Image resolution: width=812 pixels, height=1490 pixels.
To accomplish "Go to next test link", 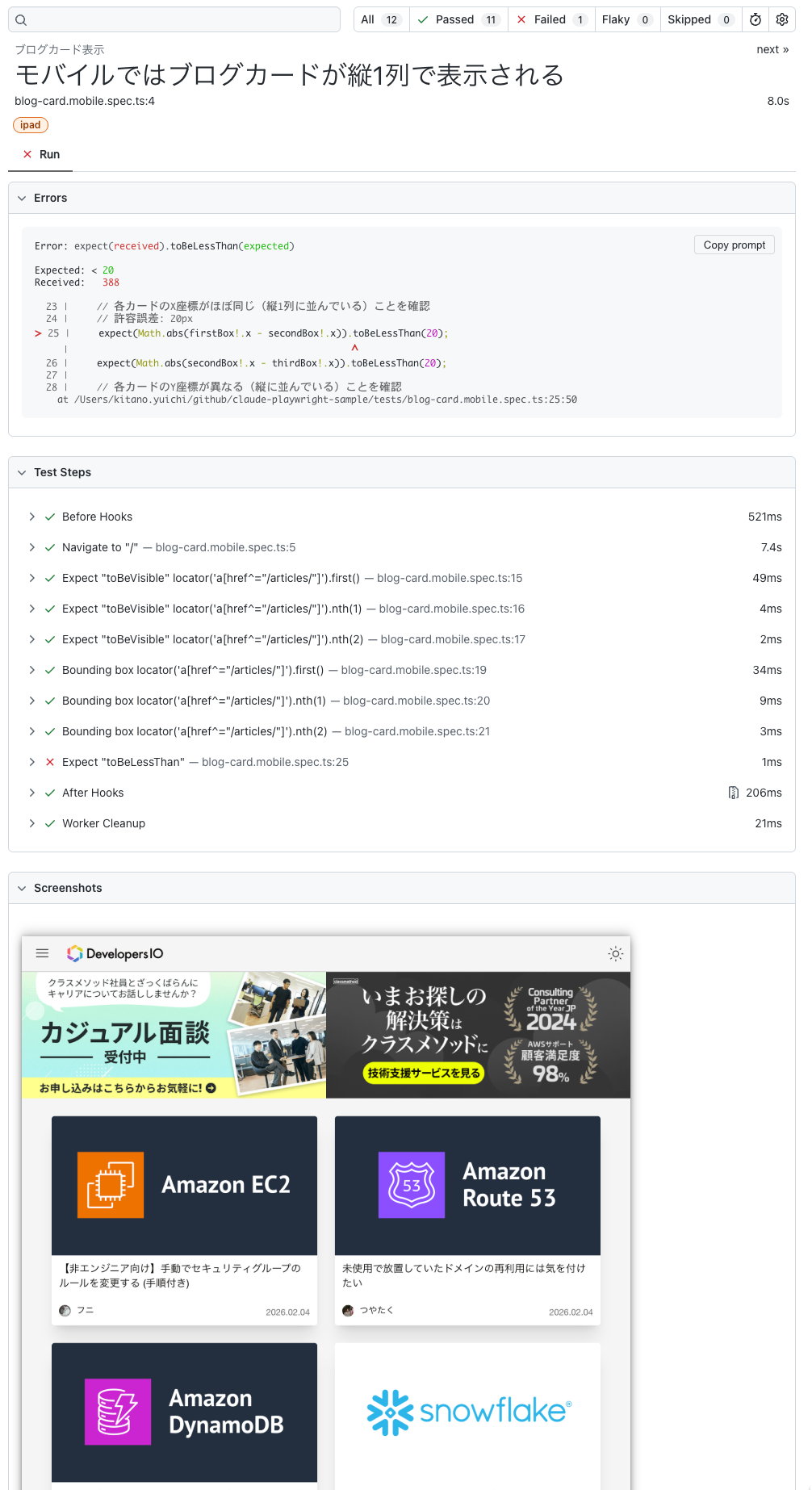I will pos(772,49).
